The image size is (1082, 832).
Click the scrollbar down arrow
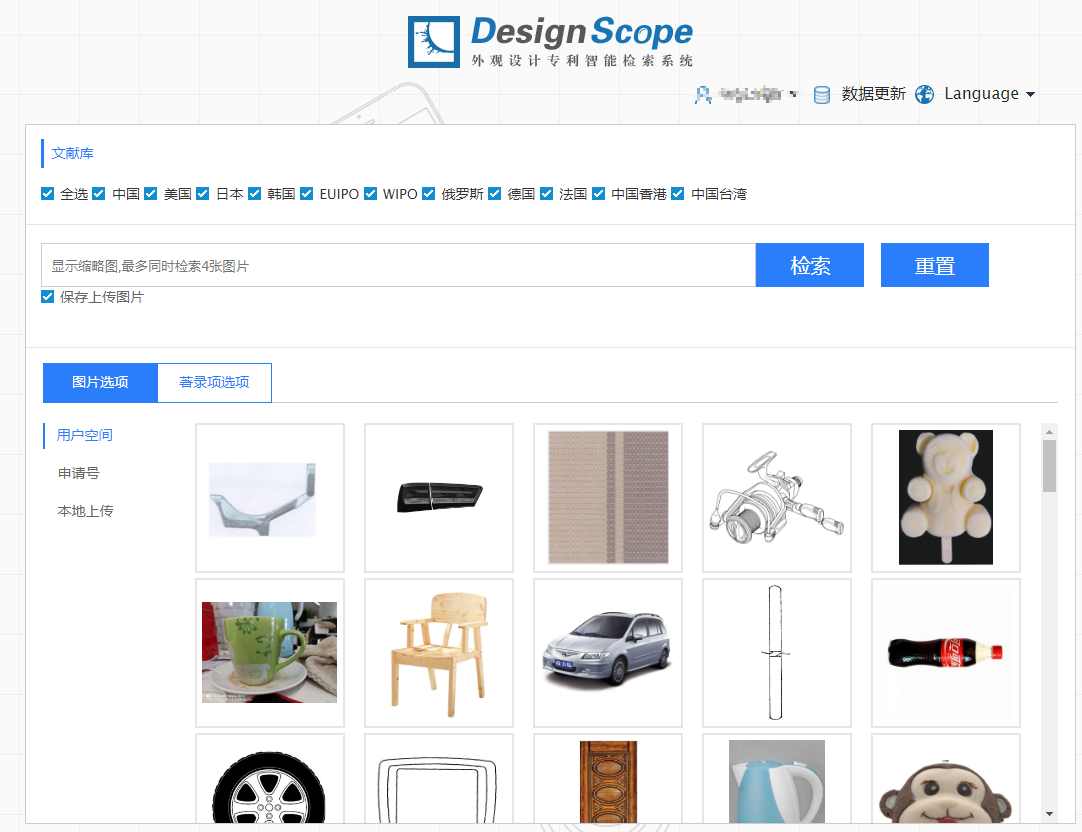(x=1050, y=814)
